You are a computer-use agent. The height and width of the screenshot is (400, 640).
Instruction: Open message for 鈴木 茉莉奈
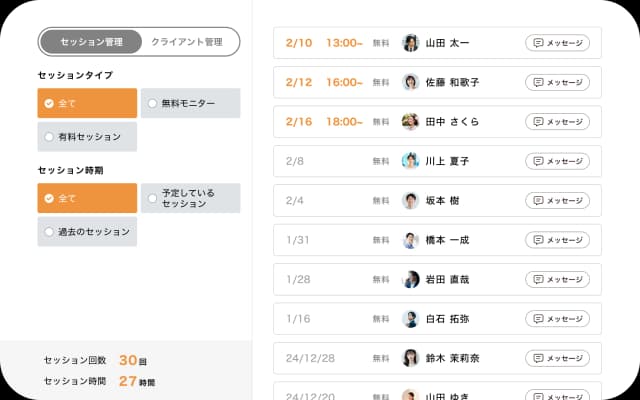(557, 358)
